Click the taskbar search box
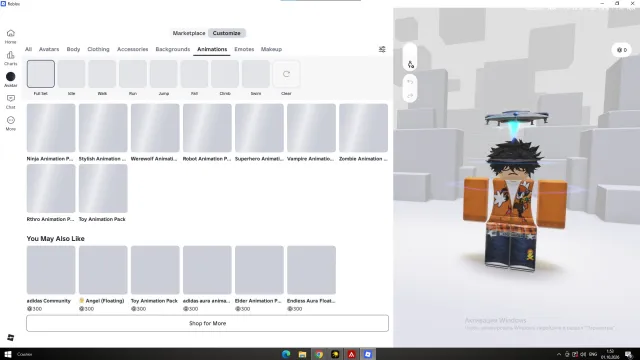The image size is (640, 360). point(24,354)
